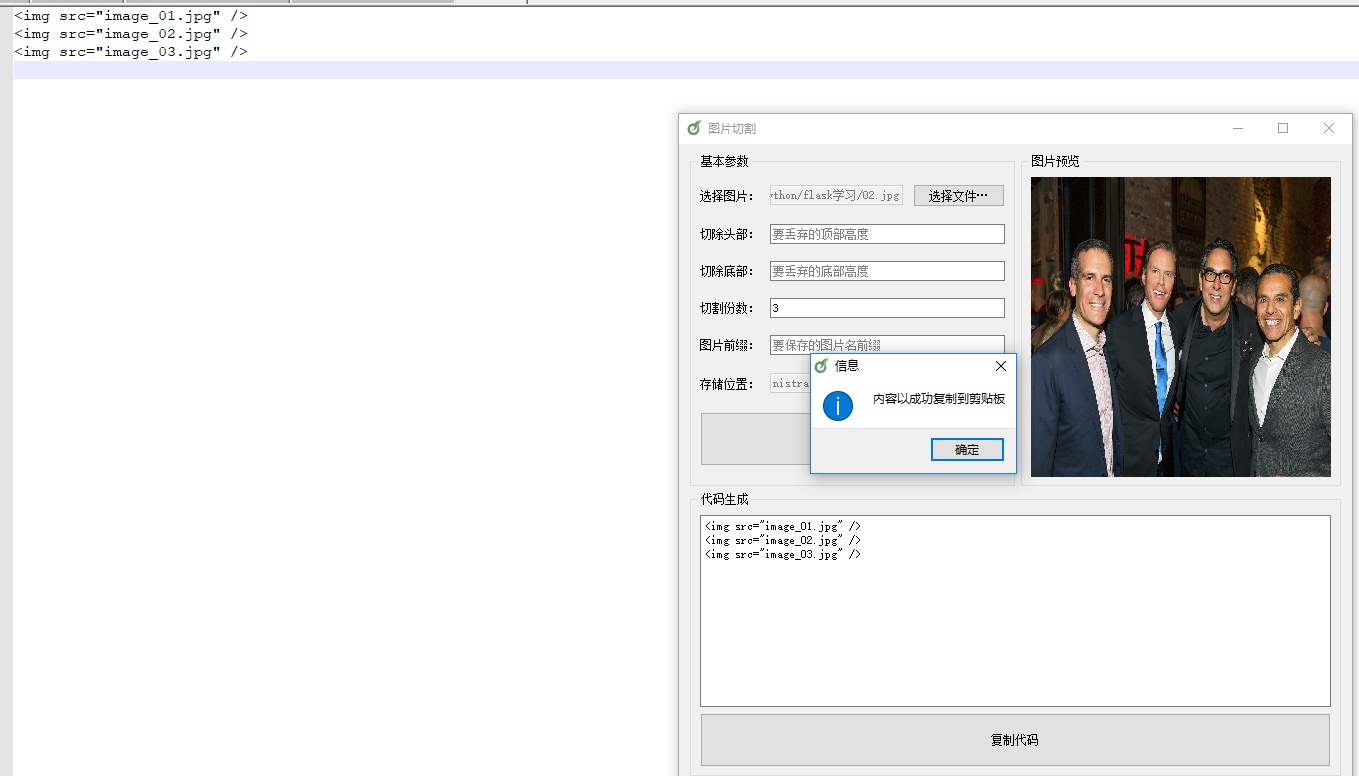1359x776 pixels.
Task: Click the 复制代码 button
Action: pyautogui.click(x=1014, y=740)
